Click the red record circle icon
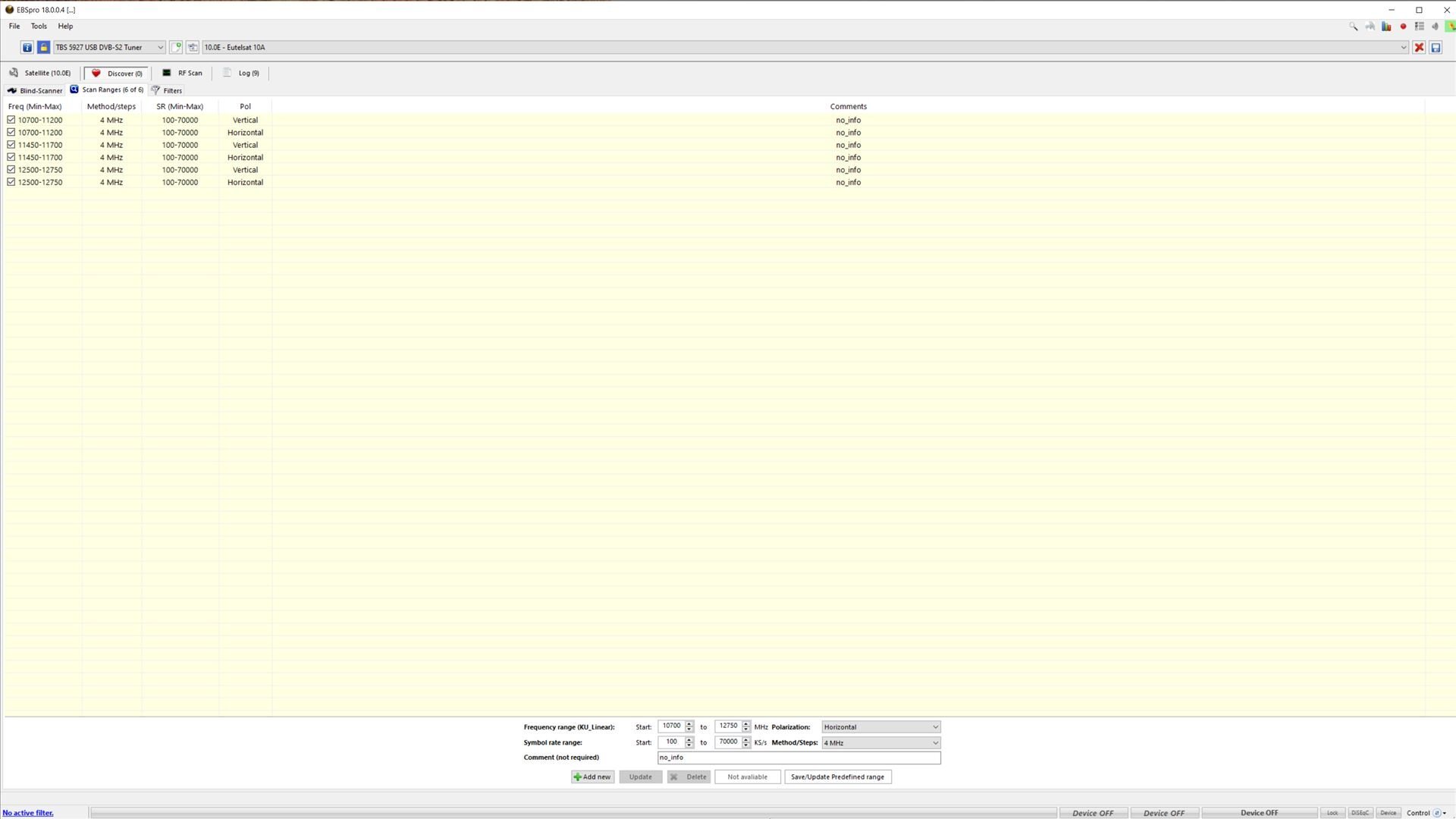This screenshot has width=1456, height=819. pyautogui.click(x=1403, y=27)
